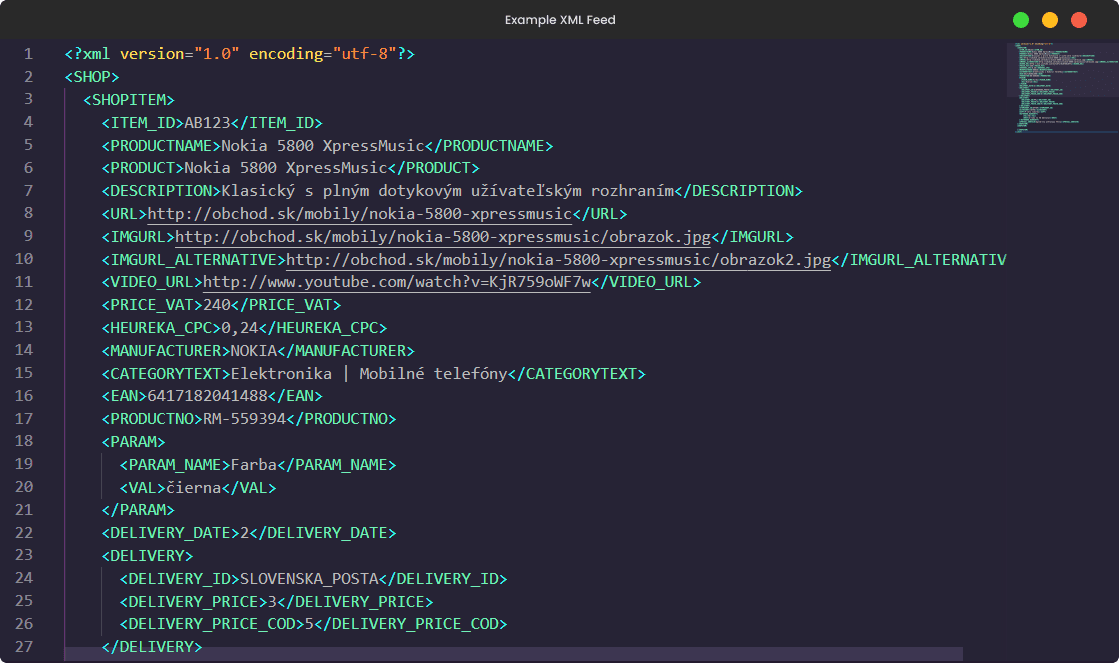This screenshot has height=663, width=1119.
Task: Click the category text 'Mobilné telefóny'
Action: point(433,373)
